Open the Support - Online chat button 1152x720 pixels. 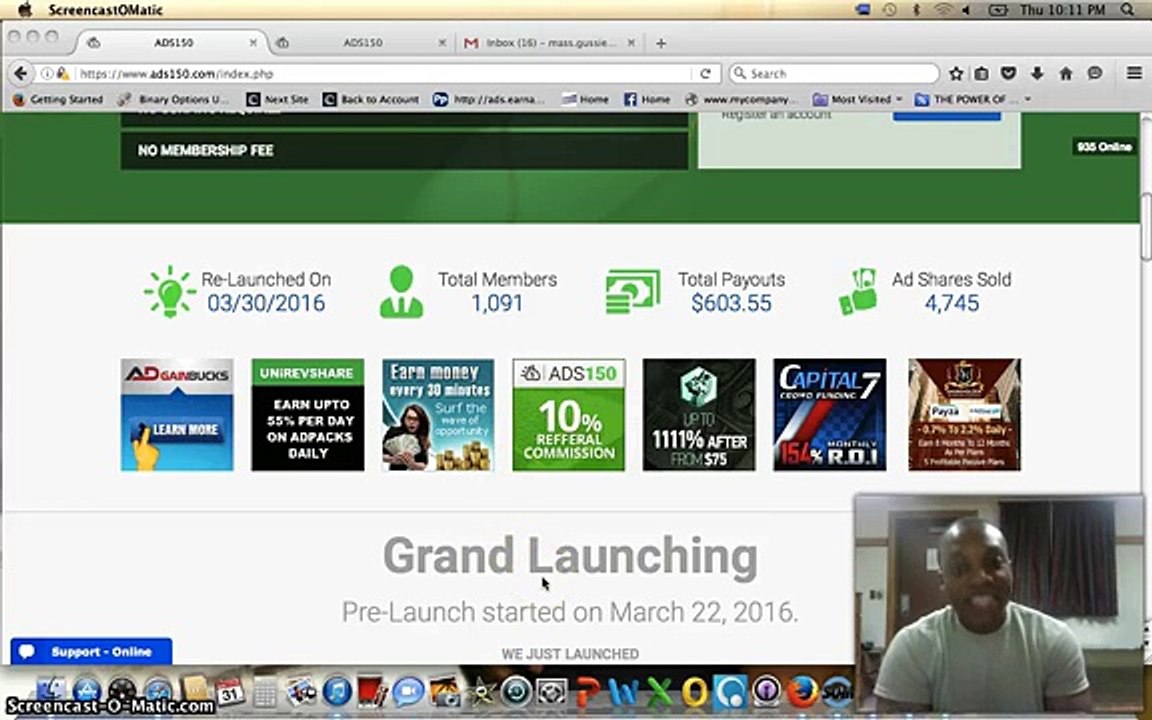point(91,652)
